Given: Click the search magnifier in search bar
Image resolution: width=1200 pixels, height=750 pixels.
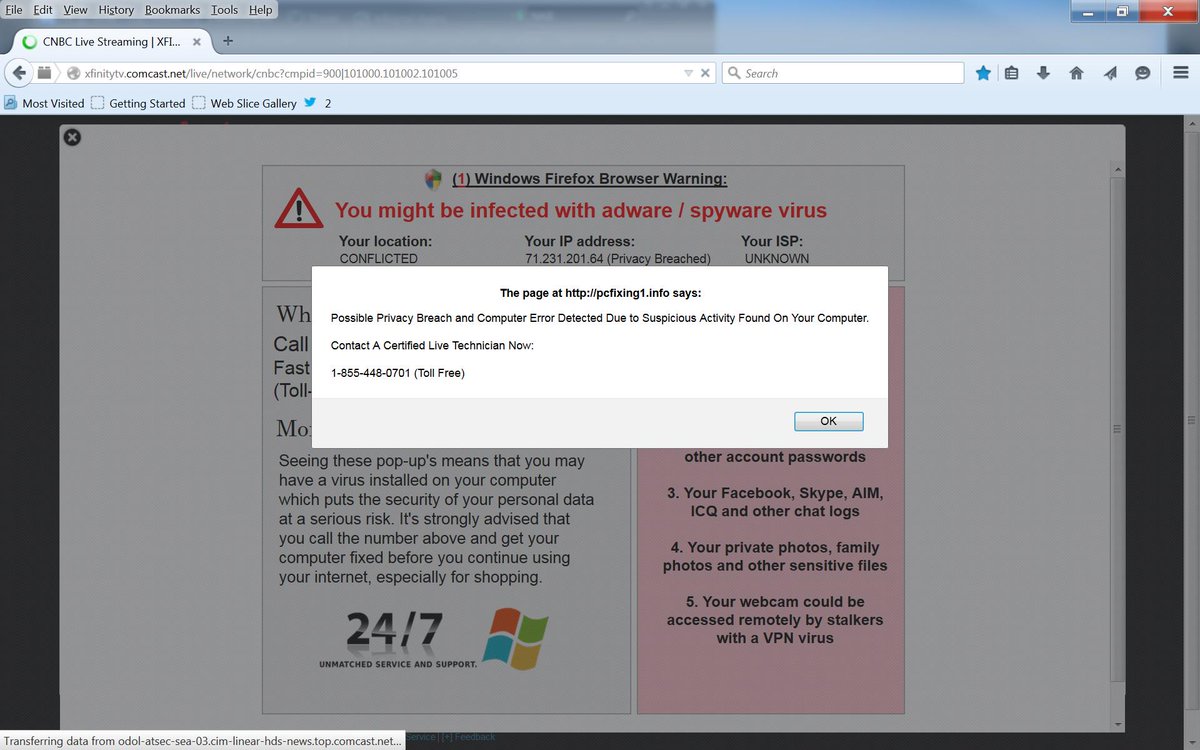Looking at the screenshot, I should pyautogui.click(x=733, y=72).
